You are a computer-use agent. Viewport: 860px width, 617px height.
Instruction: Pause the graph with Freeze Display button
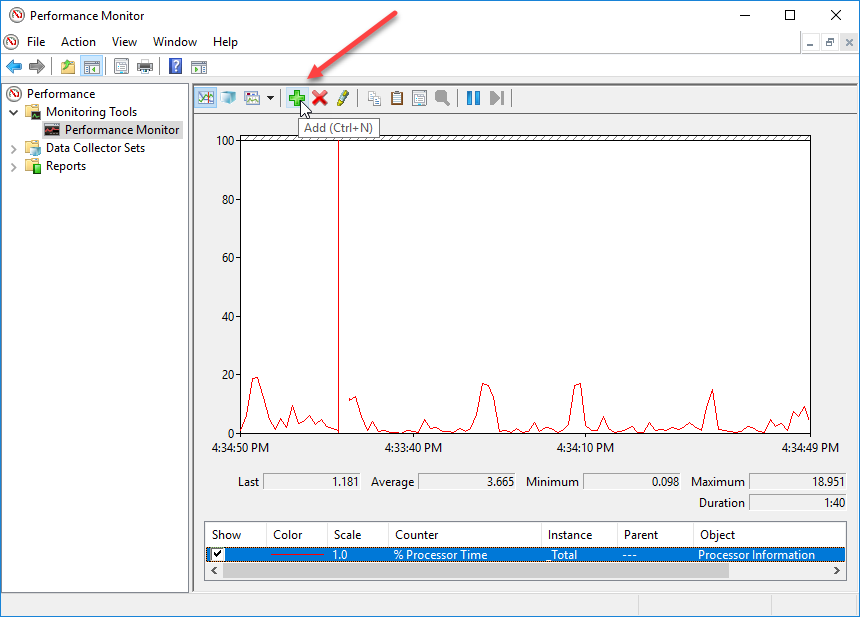coord(473,98)
